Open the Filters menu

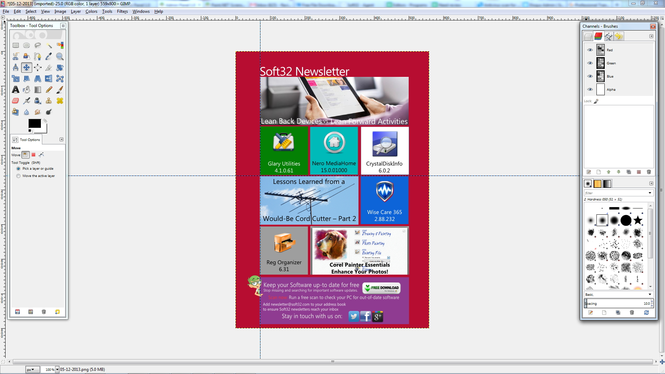[x=122, y=11]
